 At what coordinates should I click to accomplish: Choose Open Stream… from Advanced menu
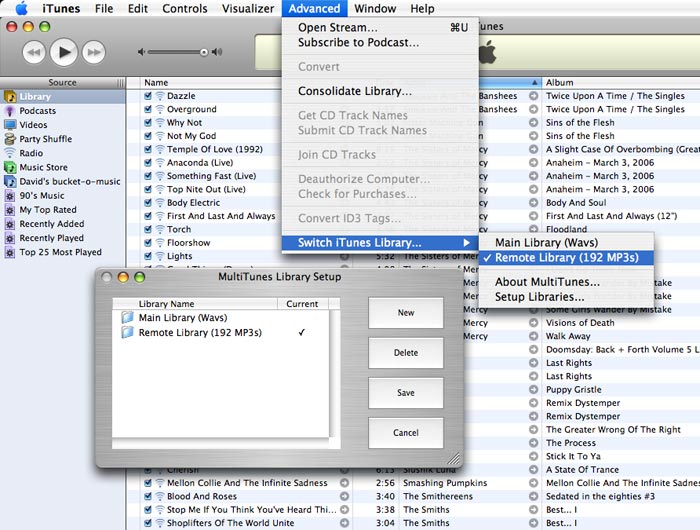[380, 27]
